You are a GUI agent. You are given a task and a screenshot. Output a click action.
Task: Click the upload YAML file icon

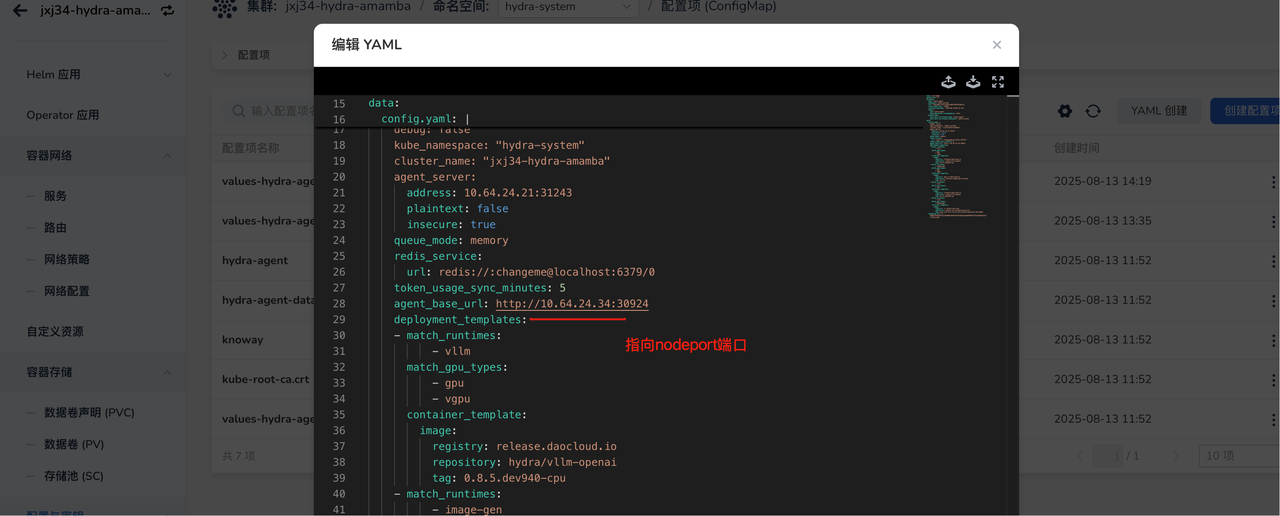(x=948, y=82)
